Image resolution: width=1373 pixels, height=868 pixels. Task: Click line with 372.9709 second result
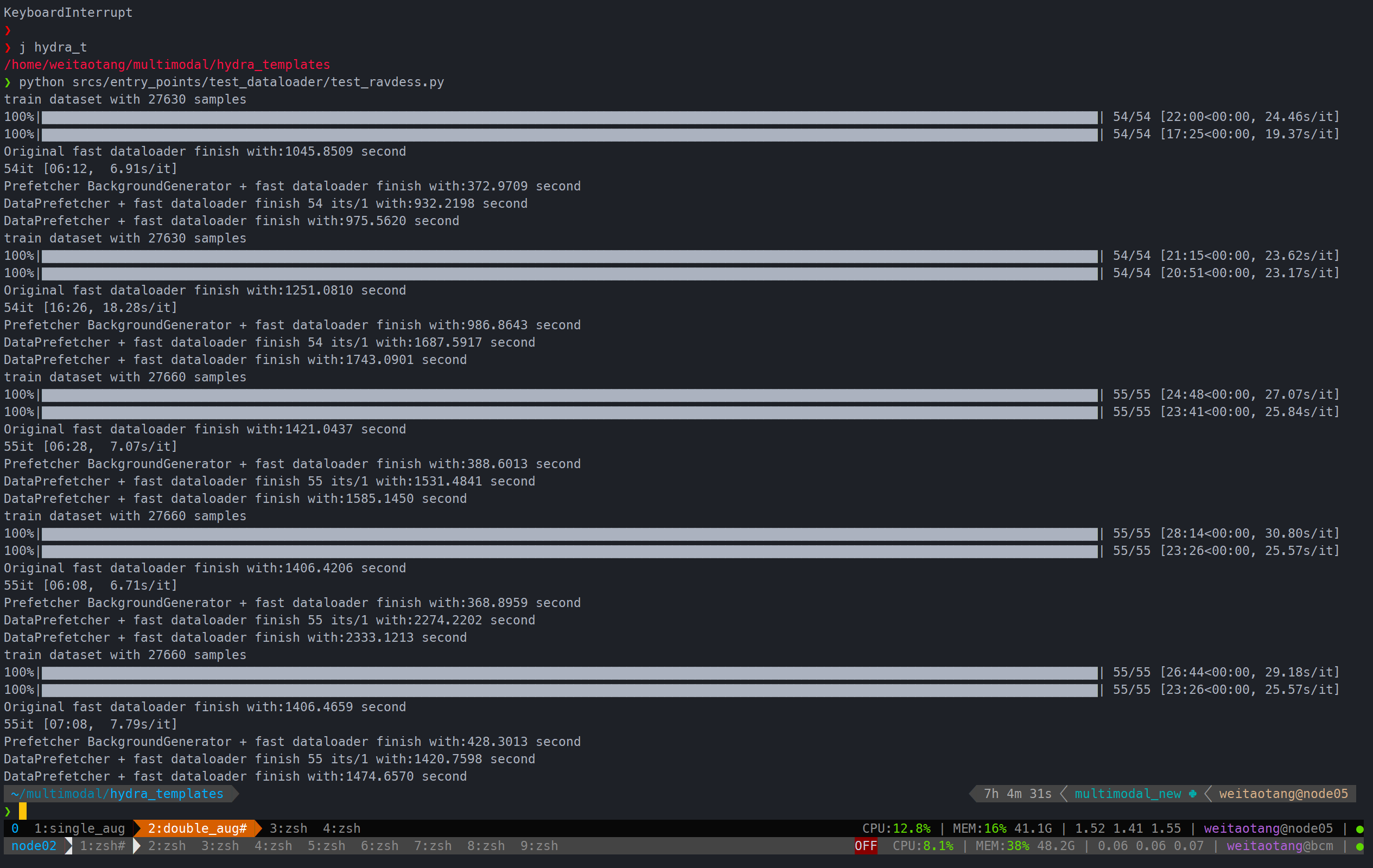pos(293,186)
